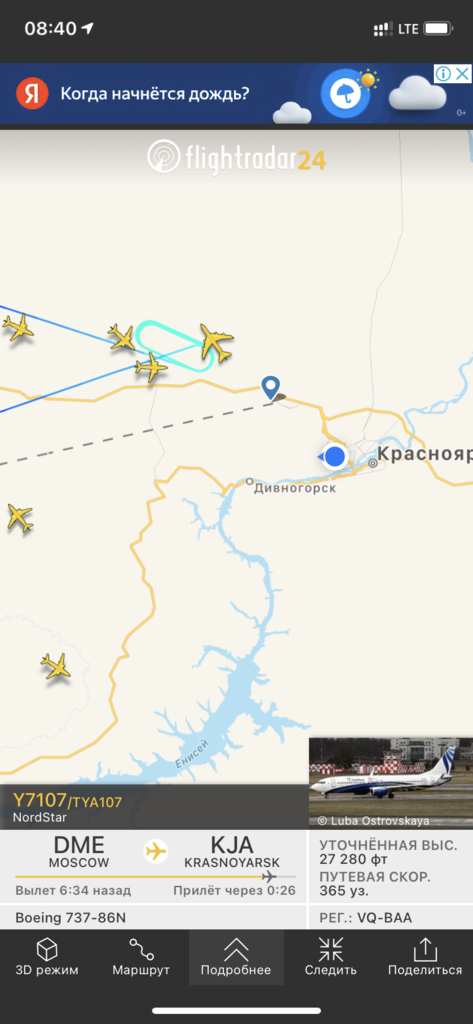Tap the Y7107 flight number header
This screenshot has width=473, height=1024.
pyautogui.click(x=67, y=801)
